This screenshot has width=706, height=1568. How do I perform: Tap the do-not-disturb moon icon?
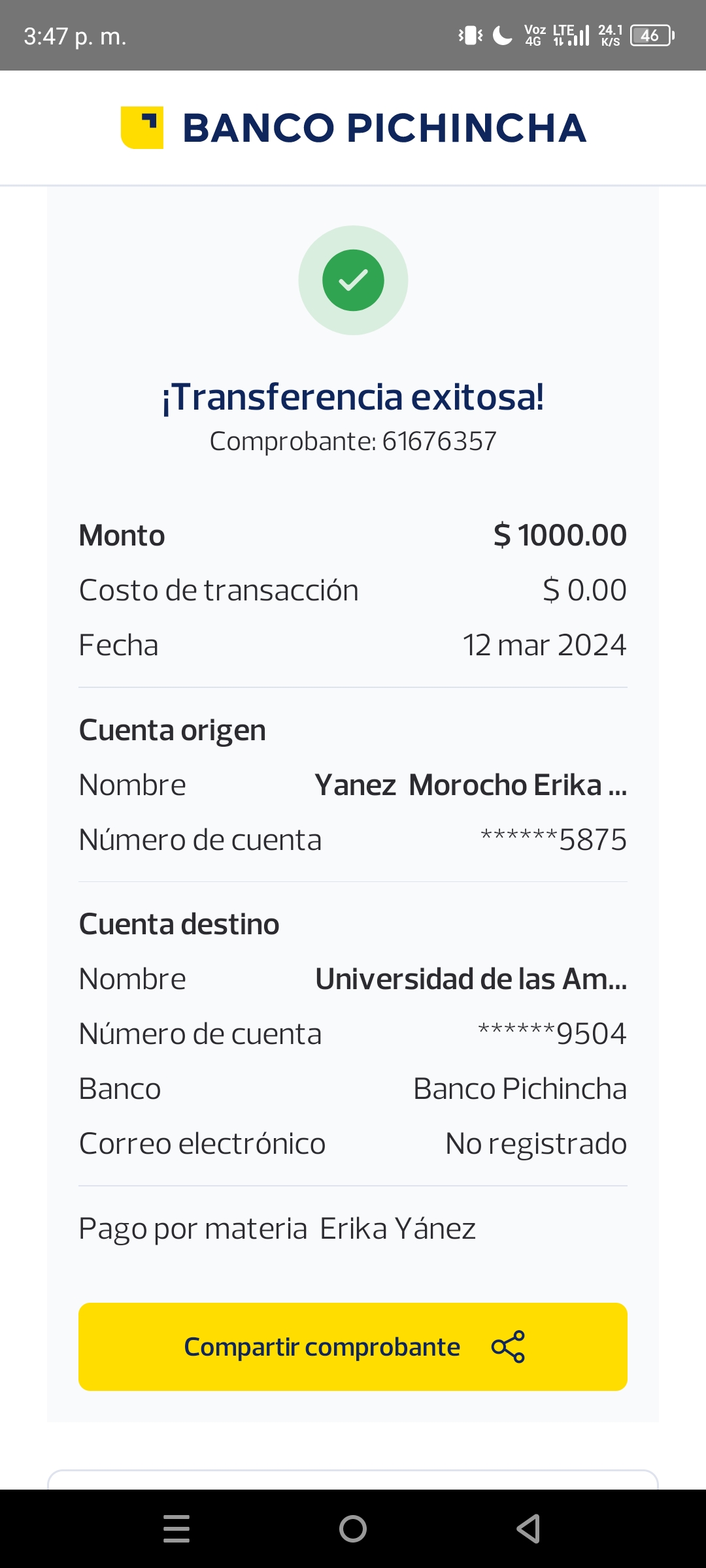(x=502, y=36)
